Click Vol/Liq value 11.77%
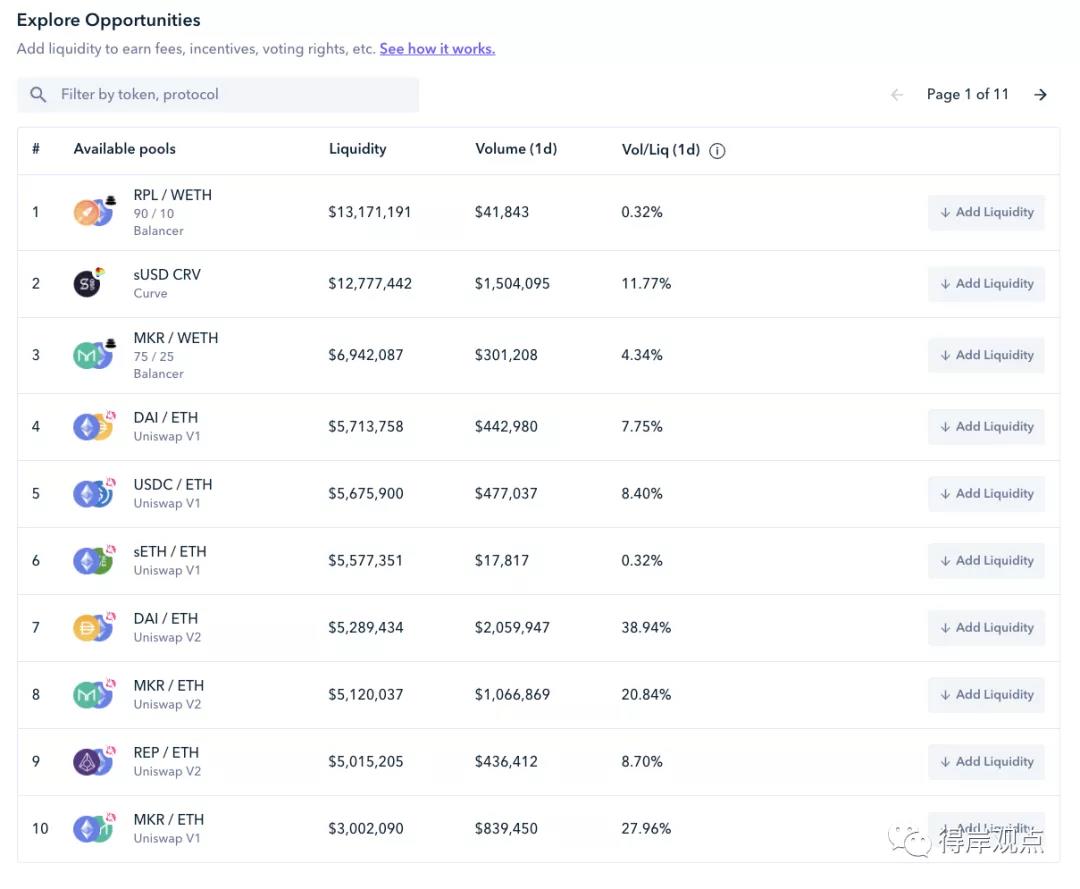This screenshot has width=1080, height=889. pos(645,284)
